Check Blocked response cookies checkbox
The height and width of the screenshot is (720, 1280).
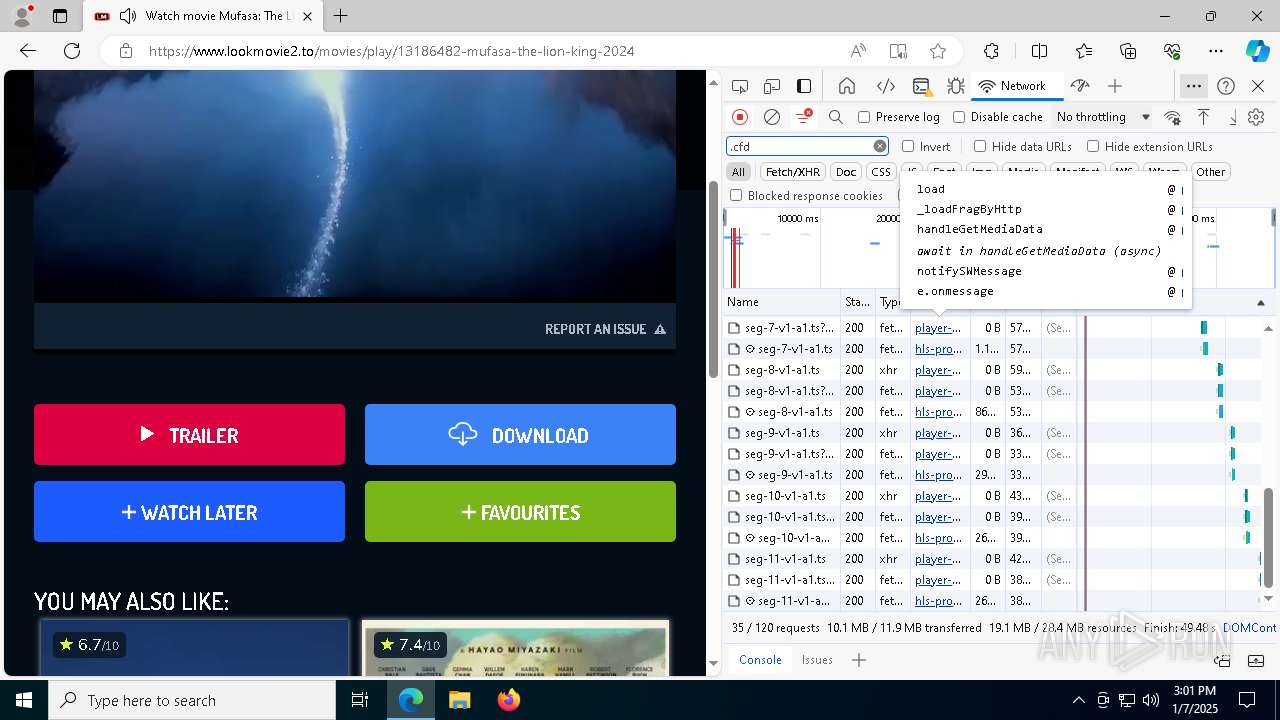[736, 196]
